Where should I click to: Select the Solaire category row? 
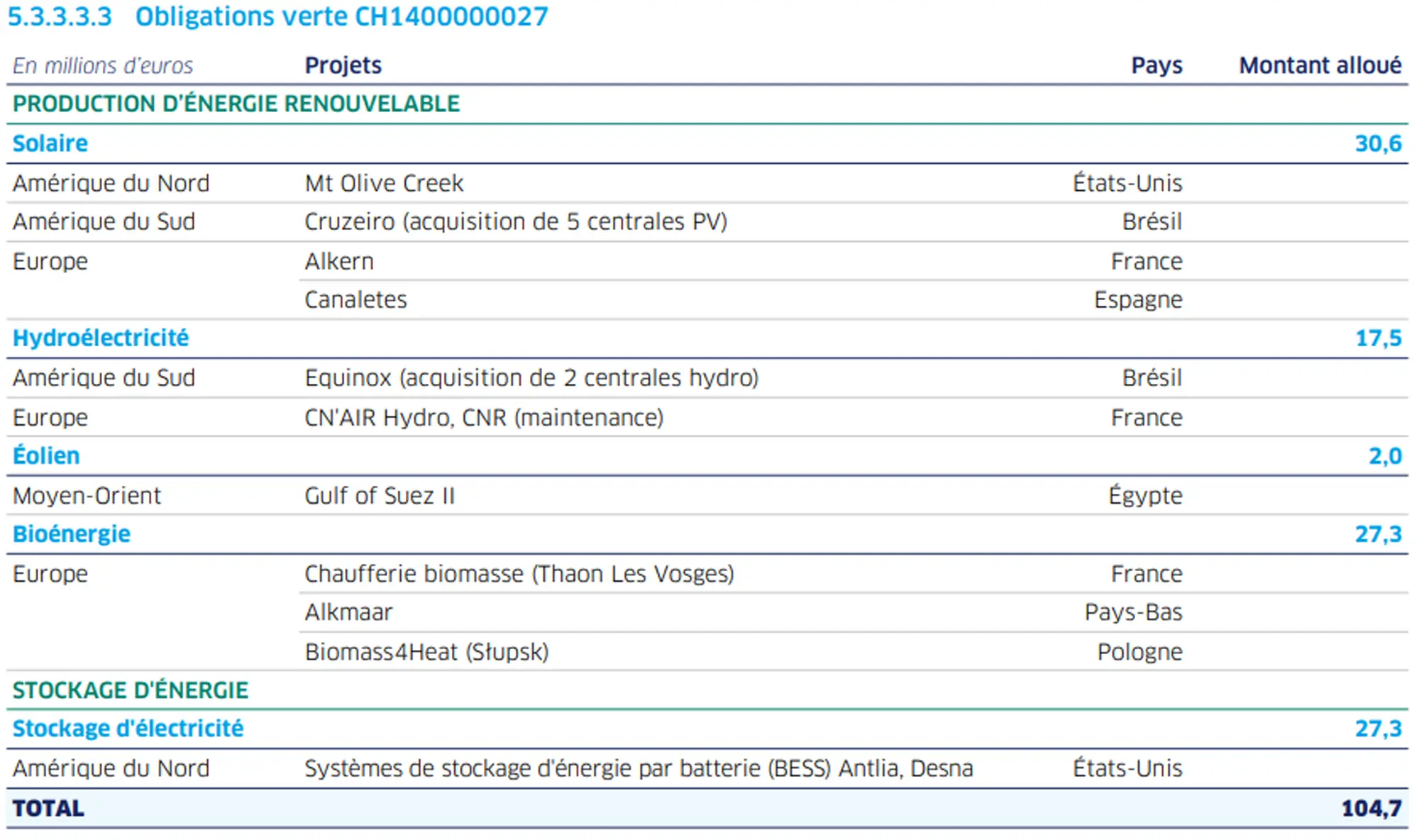707,143
